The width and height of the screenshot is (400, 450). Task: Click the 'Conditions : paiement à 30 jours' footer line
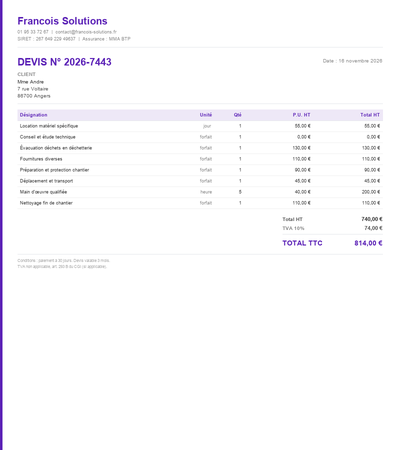pos(63,260)
